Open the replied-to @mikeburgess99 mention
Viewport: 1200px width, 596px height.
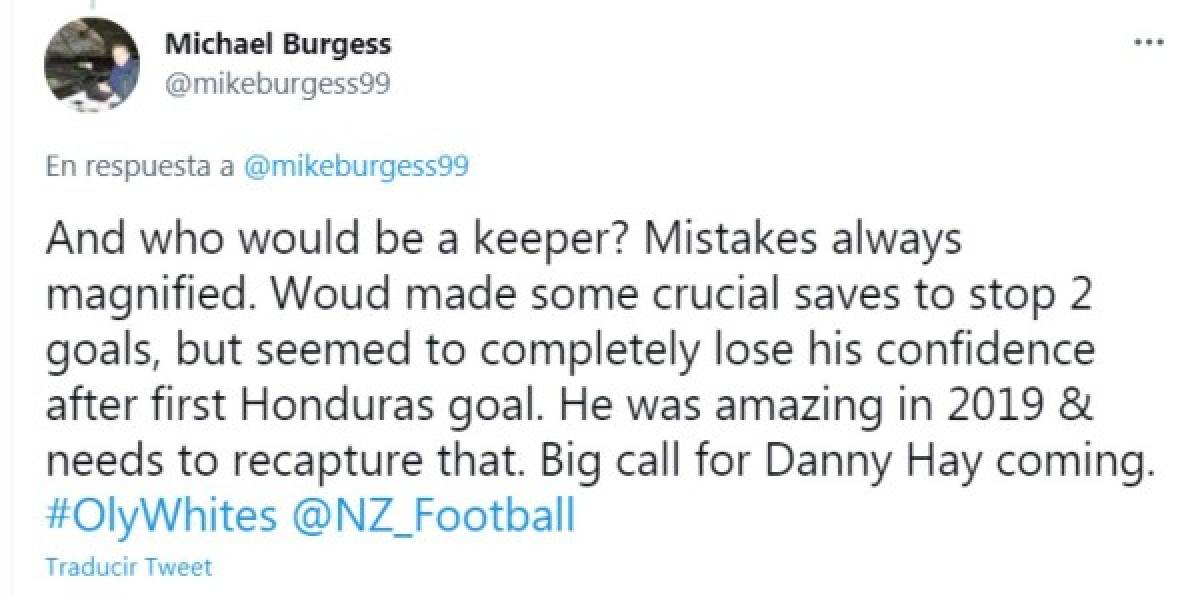[x=357, y=166]
